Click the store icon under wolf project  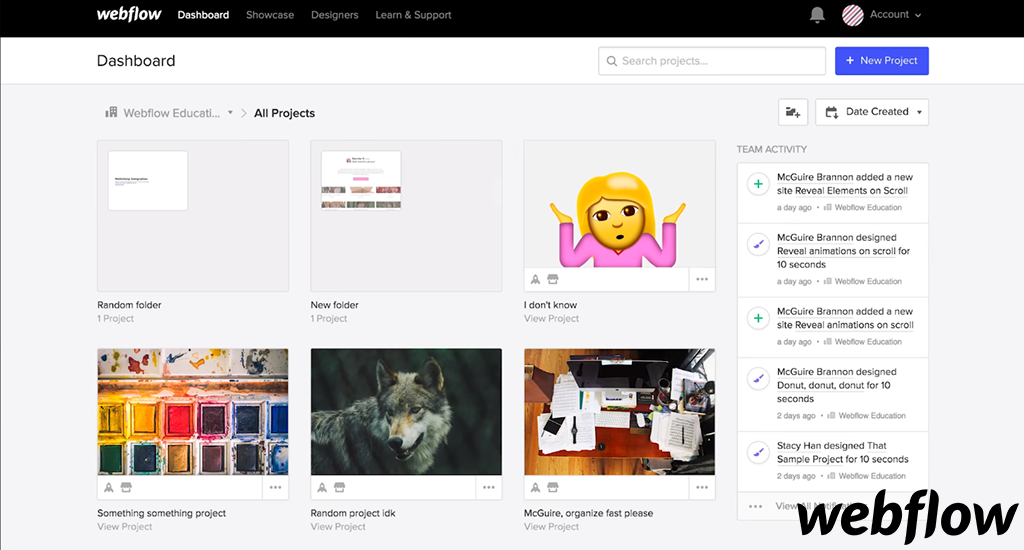340,488
